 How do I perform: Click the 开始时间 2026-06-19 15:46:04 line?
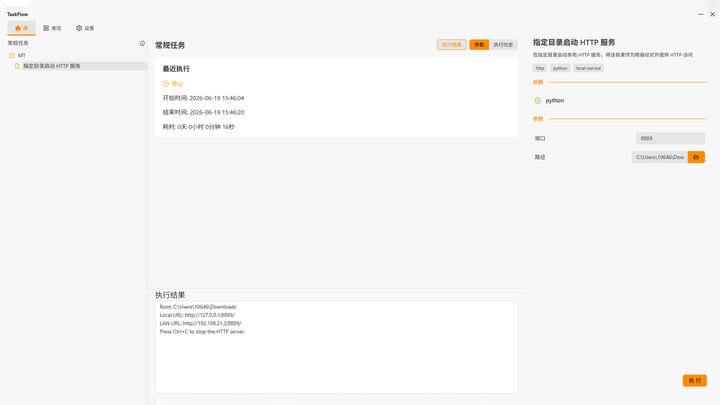click(203, 98)
